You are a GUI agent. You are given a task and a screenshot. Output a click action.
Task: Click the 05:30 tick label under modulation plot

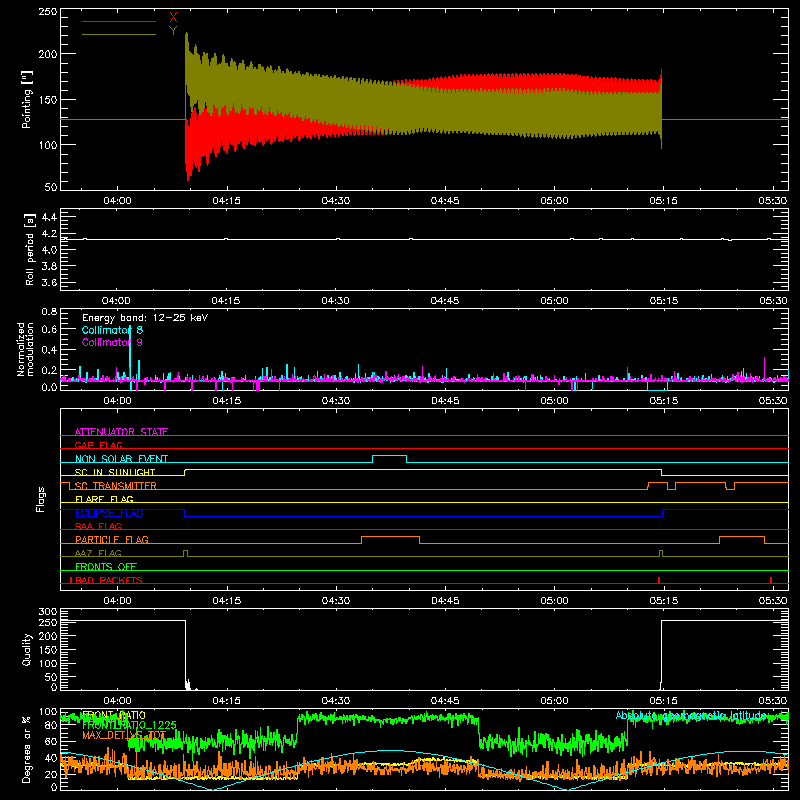(x=773, y=401)
